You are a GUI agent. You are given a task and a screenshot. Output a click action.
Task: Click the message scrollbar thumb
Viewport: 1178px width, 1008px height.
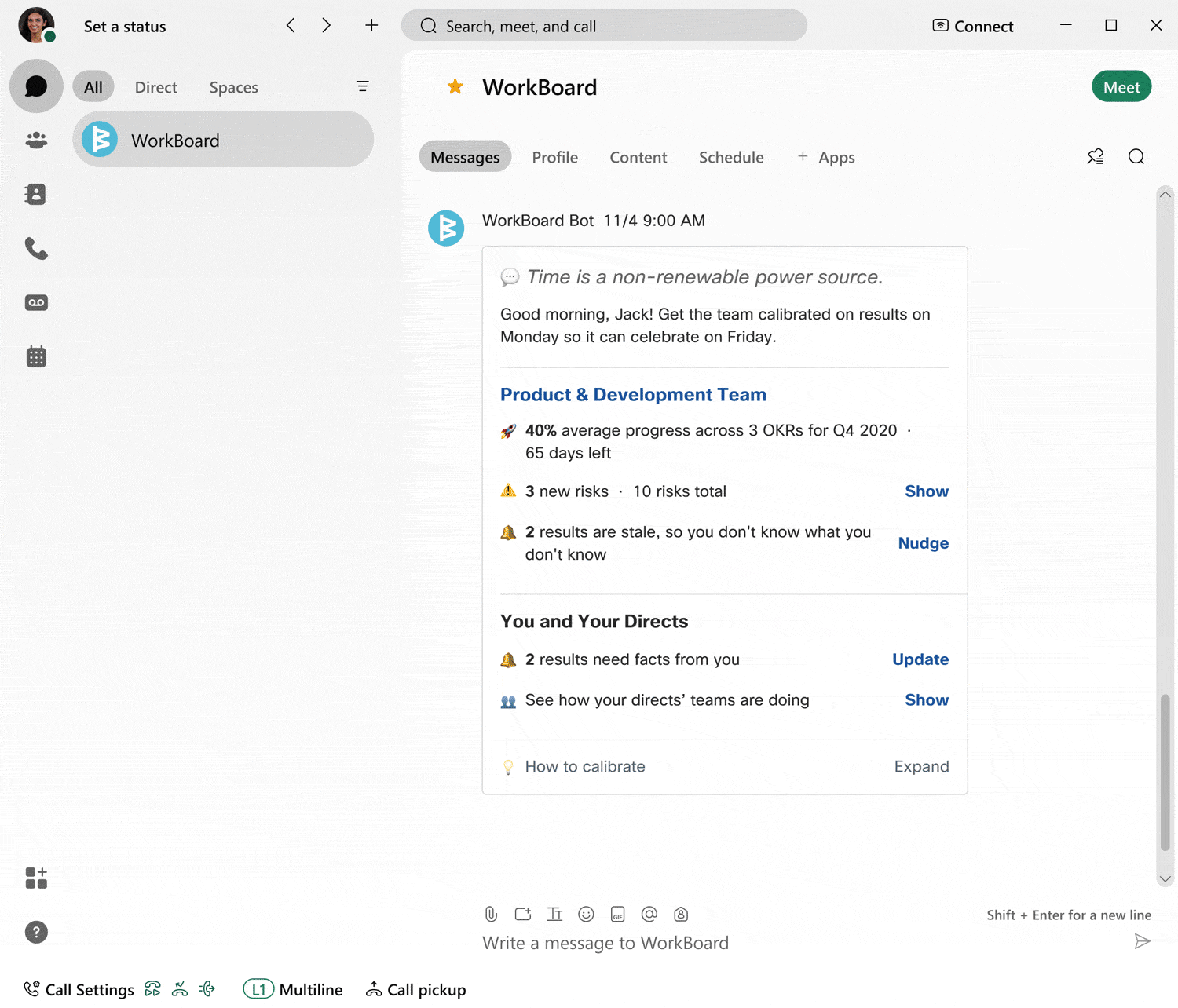point(1165,772)
